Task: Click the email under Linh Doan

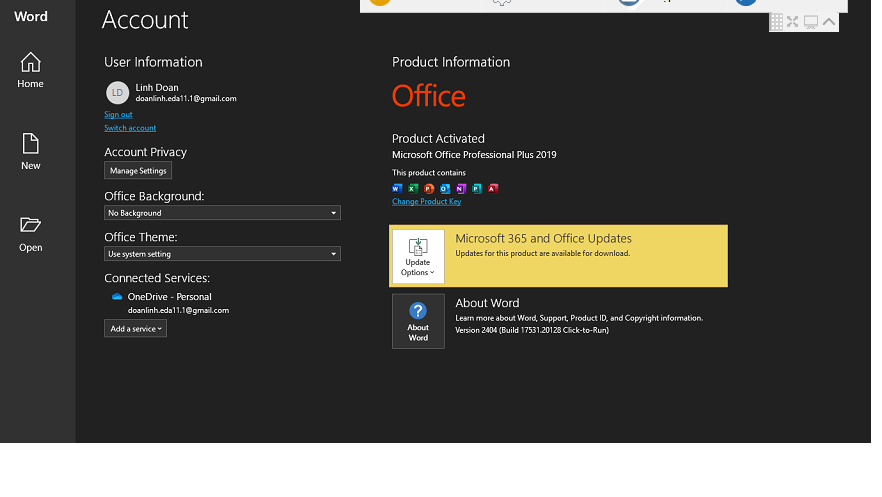Action: (186, 98)
